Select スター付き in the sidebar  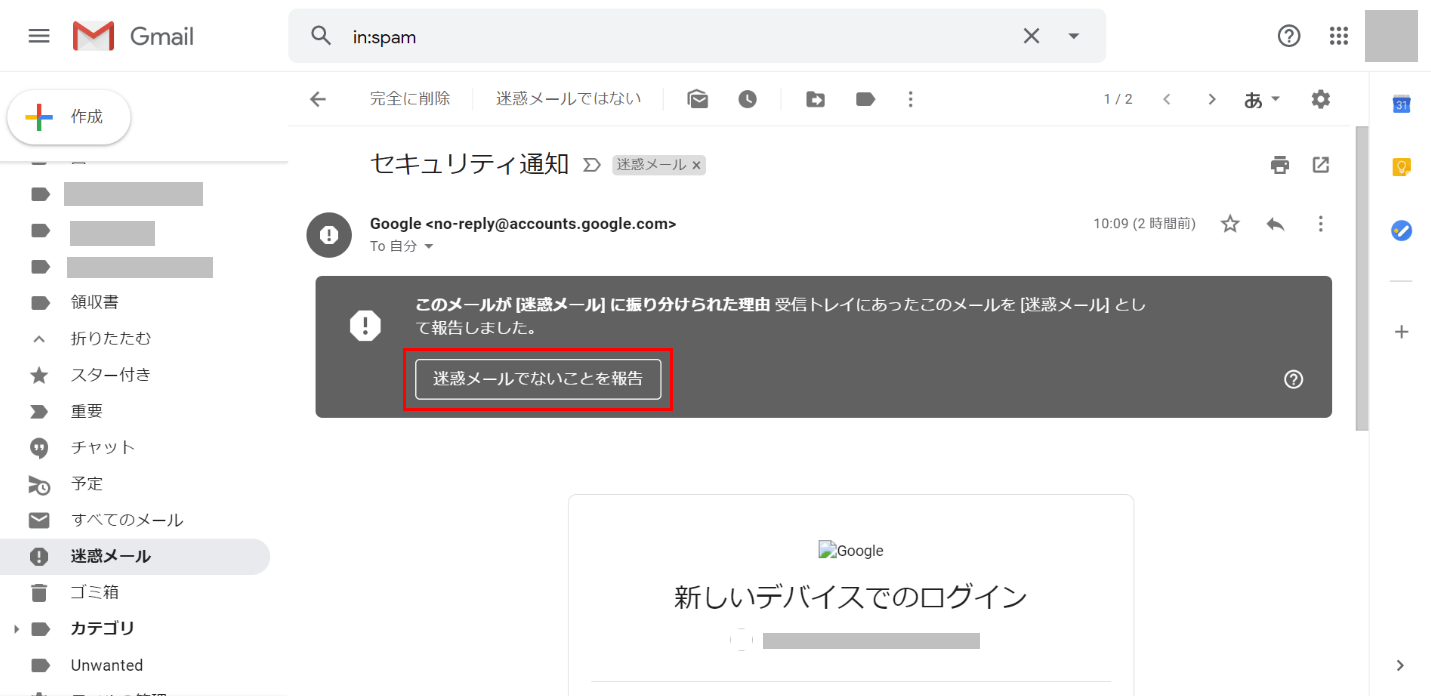point(110,375)
